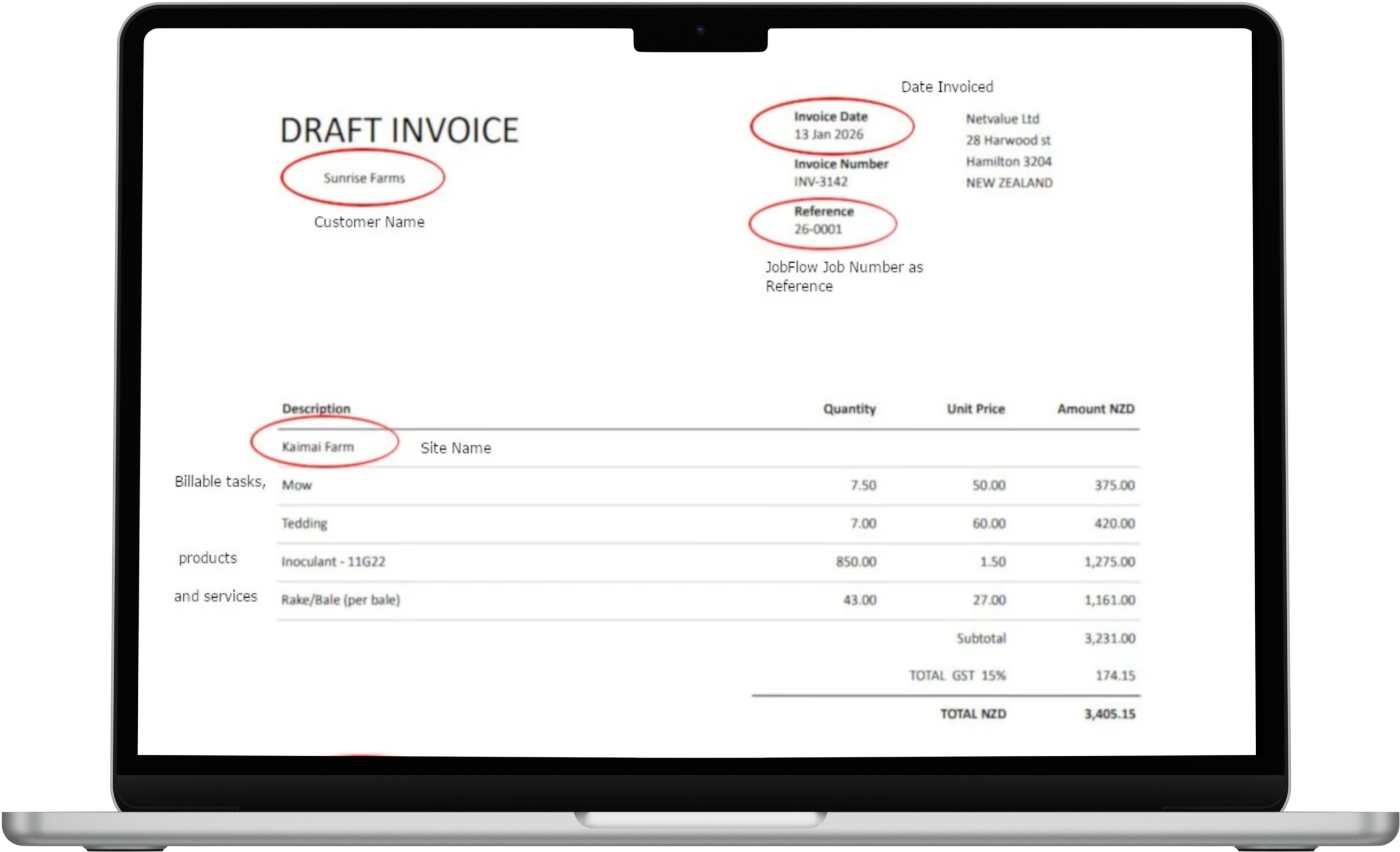Click the Invoice Date value 13 Jan 2026
The height and width of the screenshot is (852, 1400).
point(829,135)
